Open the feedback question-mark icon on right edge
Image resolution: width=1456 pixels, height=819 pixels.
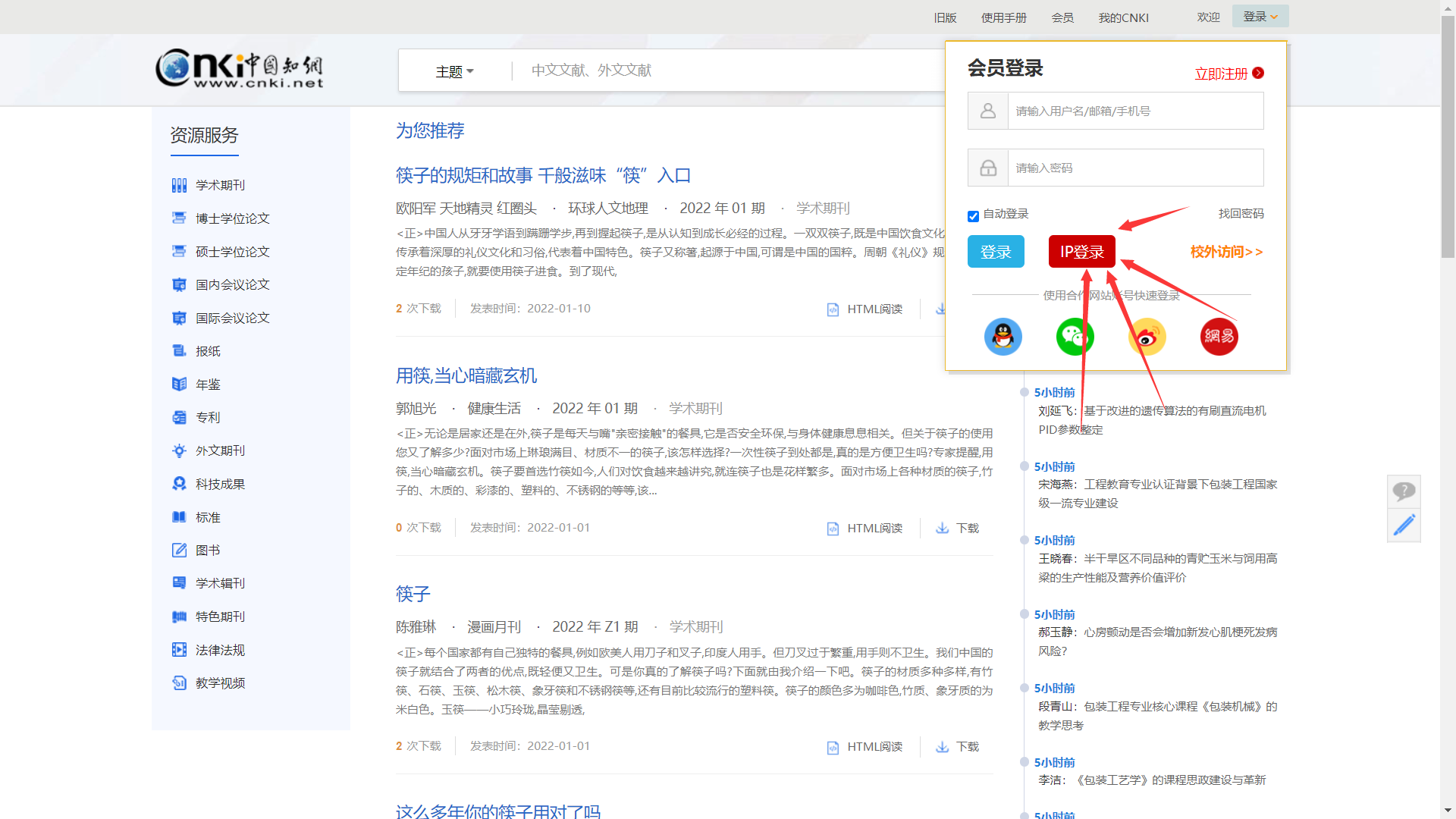tap(1404, 491)
